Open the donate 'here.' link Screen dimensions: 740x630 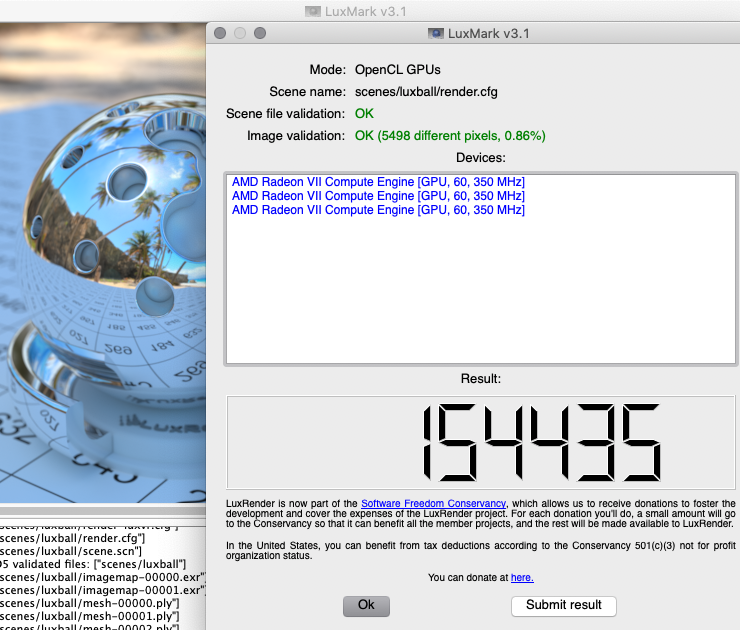(522, 578)
